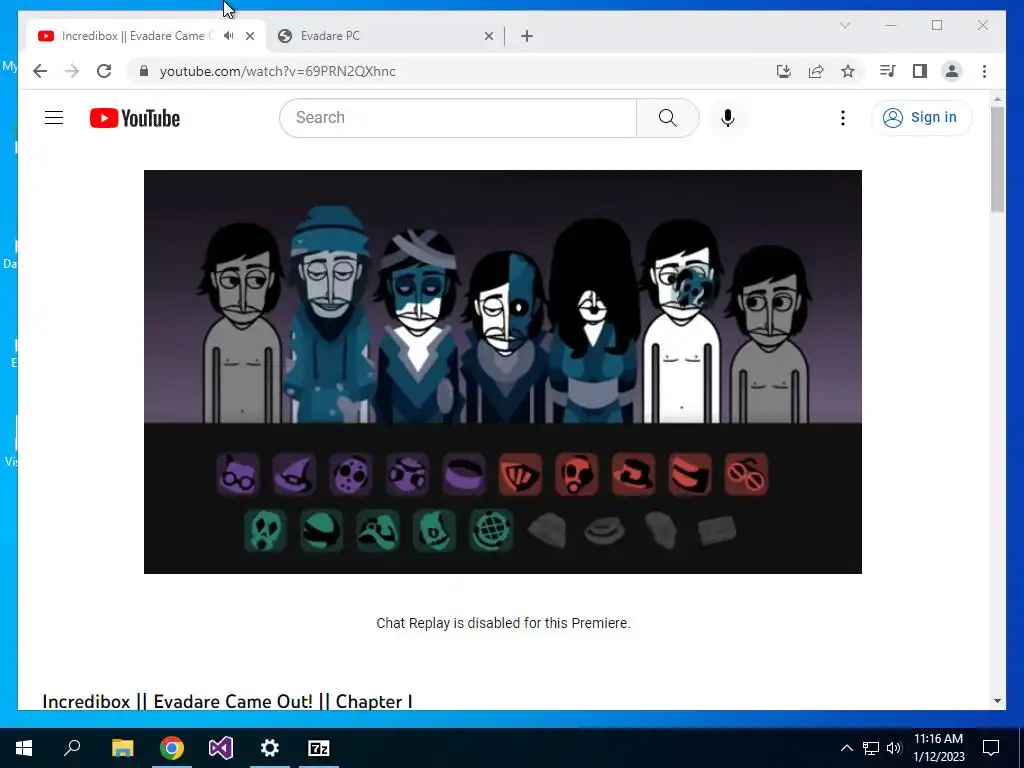Toggle the Chrome side panel
1024x768 pixels.
pyautogui.click(x=920, y=71)
